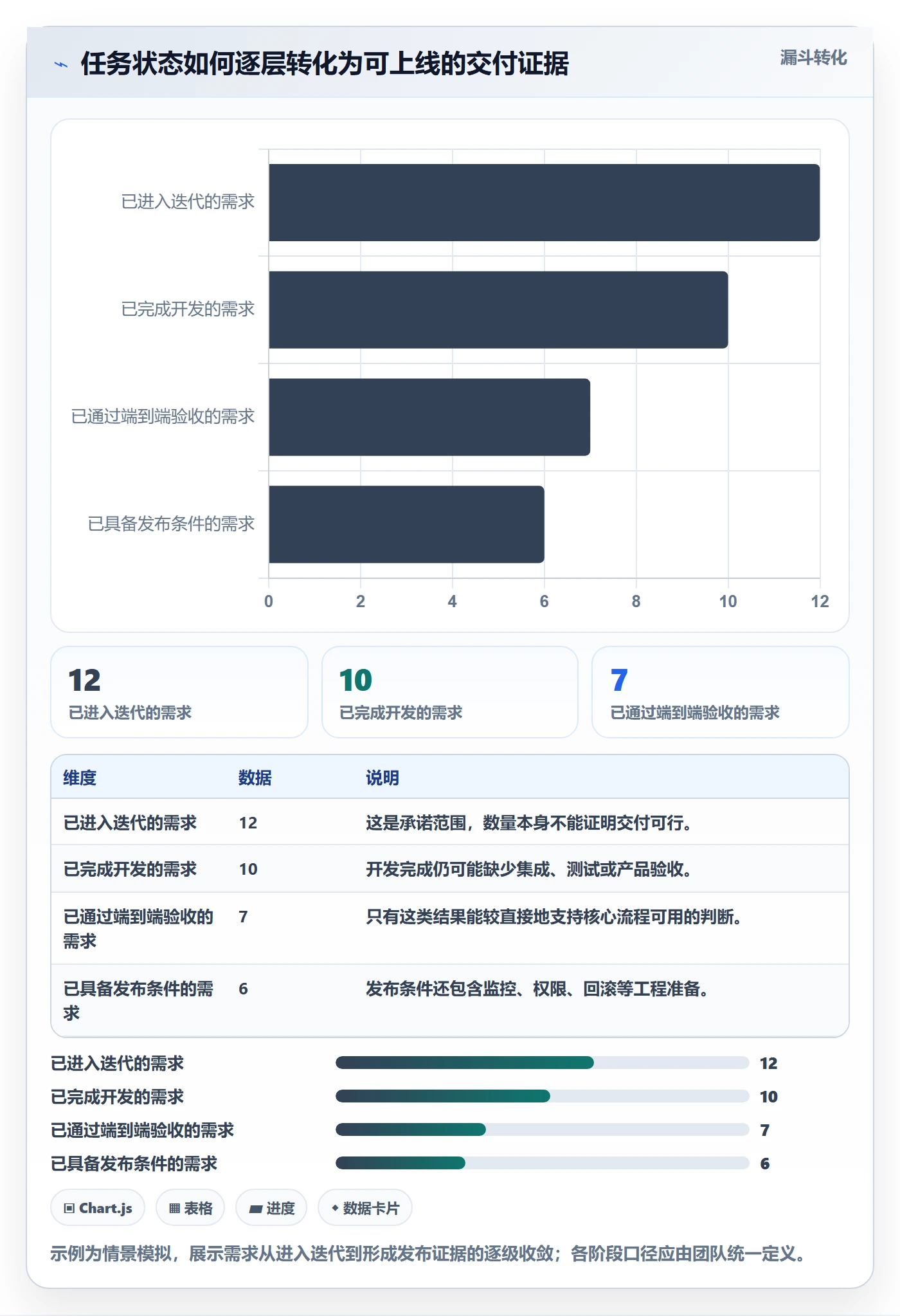The width and height of the screenshot is (900, 1316).
Task: Click the Chart.js chip
Action: pos(98,1208)
